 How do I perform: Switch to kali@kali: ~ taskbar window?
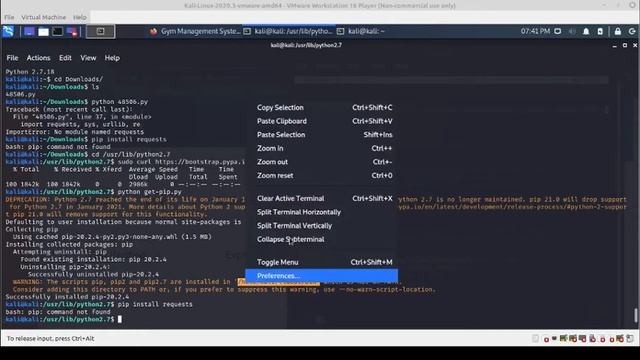[362, 31]
